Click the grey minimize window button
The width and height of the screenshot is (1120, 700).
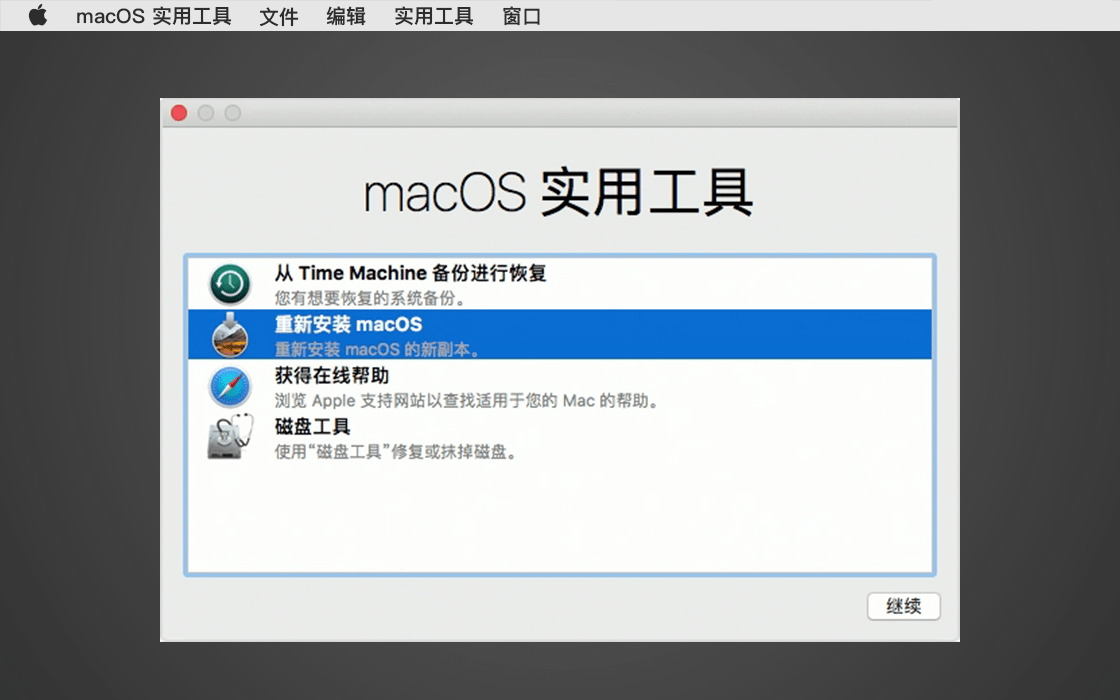click(205, 113)
